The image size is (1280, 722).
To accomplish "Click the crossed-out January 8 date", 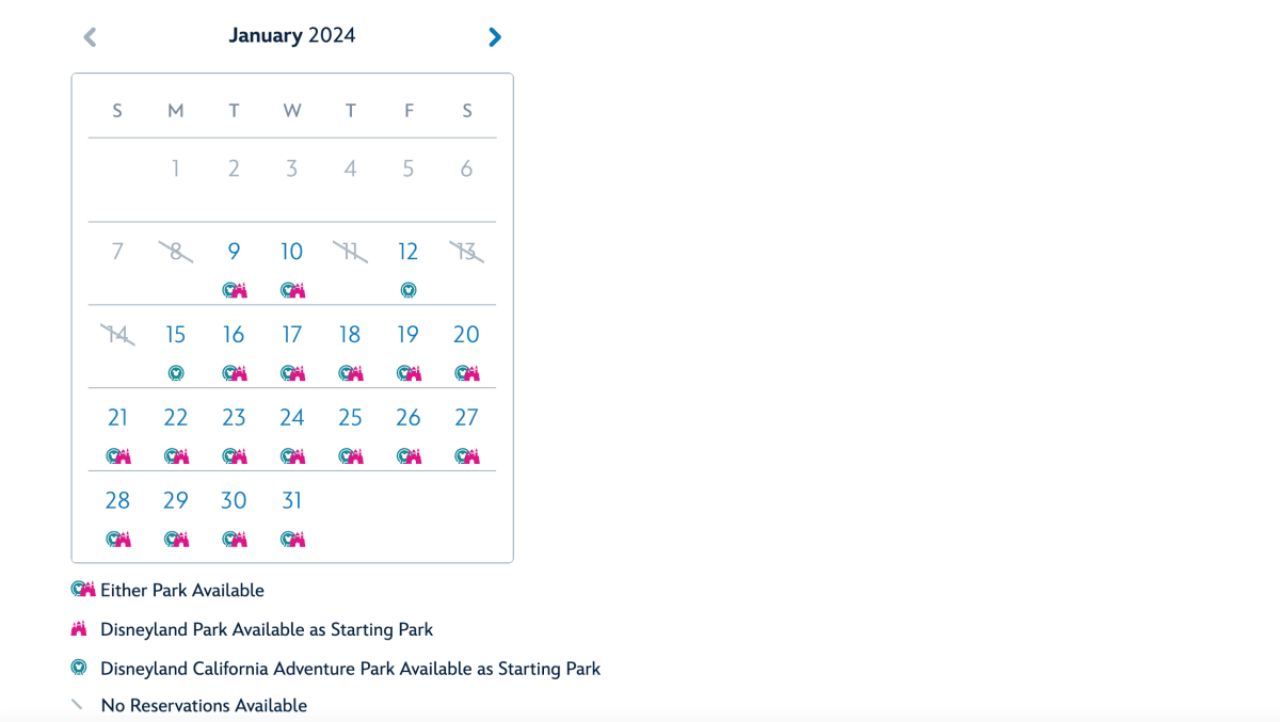I will [x=176, y=252].
